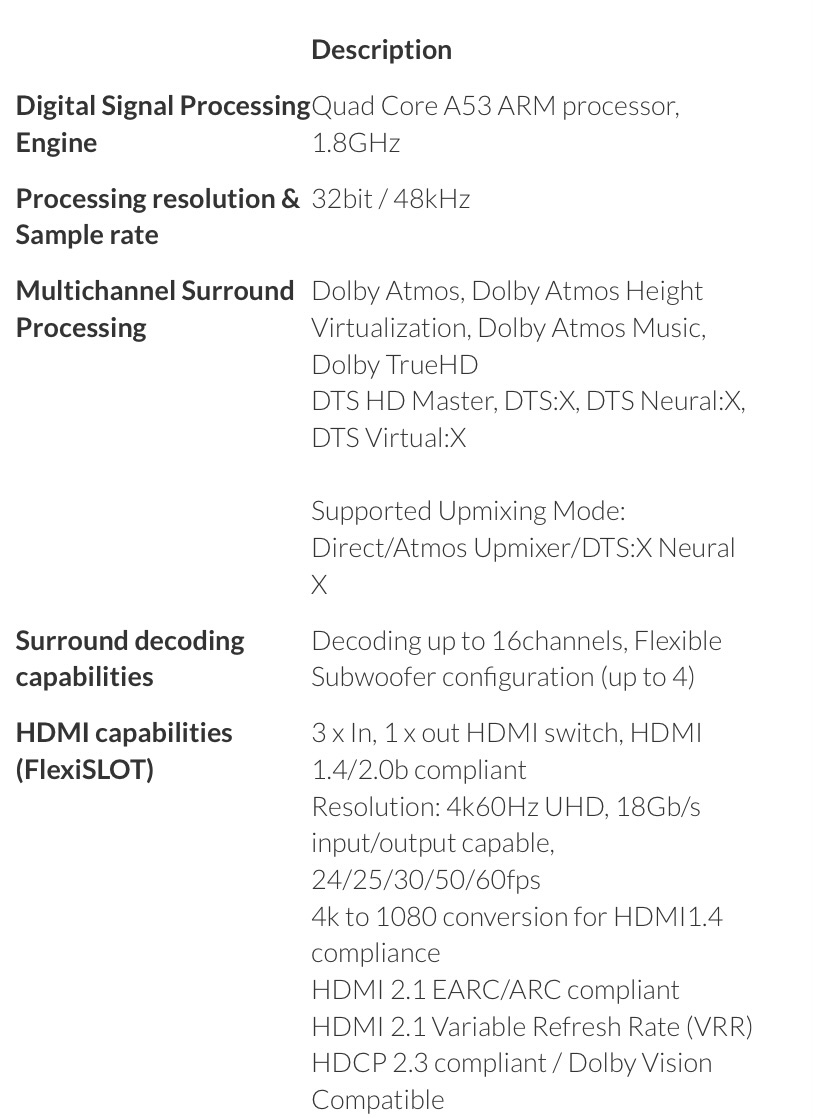Click the HDMI capabilities (FlexiSLOT) label

coord(124,751)
